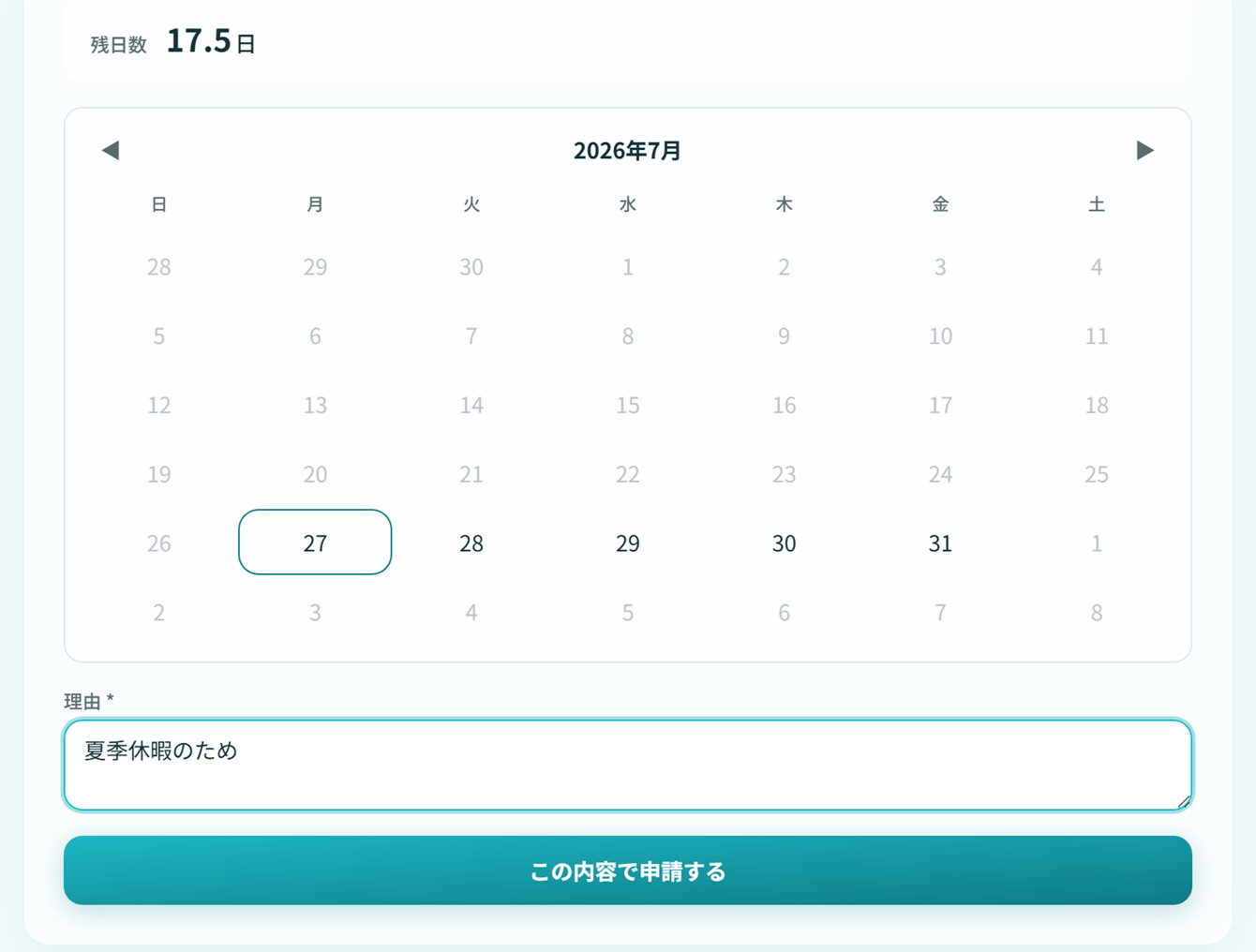Click greyed-out date 22 Wednesday
Image resolution: width=1256 pixels, height=952 pixels.
pyautogui.click(x=628, y=474)
